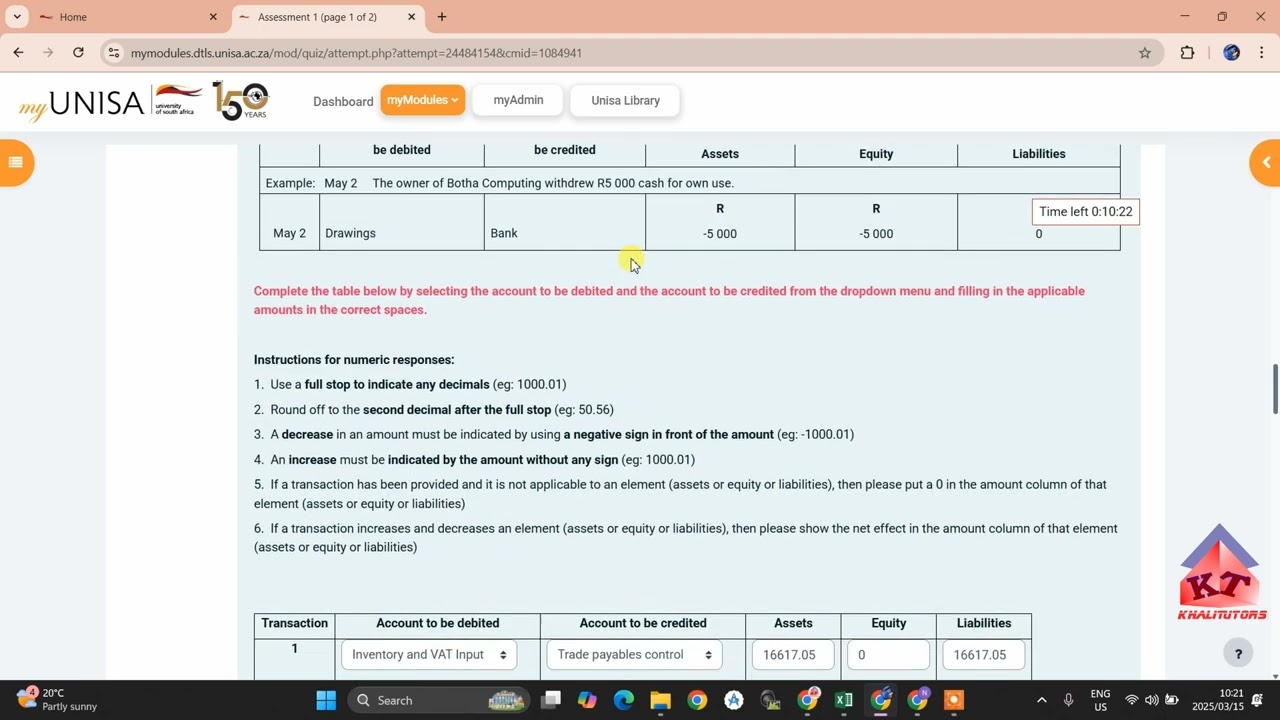
Task: Open the orange recorder app on taskbar
Action: coord(954,700)
